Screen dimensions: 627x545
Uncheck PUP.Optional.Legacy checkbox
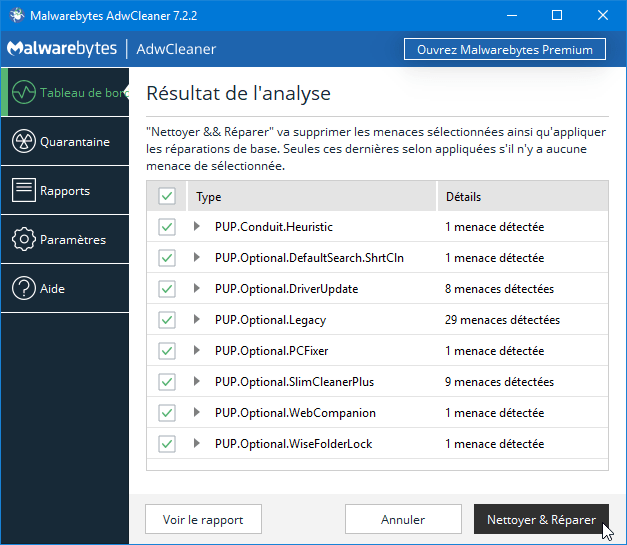click(167, 319)
